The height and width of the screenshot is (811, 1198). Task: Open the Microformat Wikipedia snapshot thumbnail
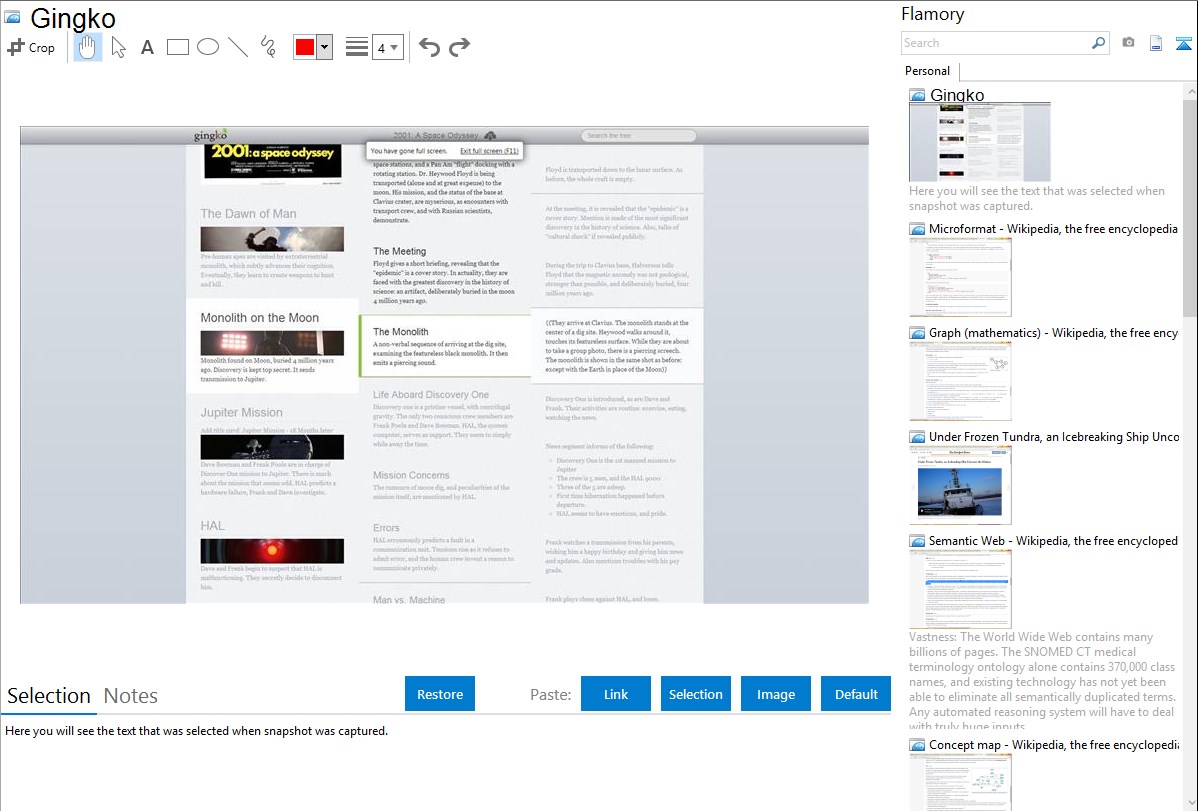click(960, 277)
